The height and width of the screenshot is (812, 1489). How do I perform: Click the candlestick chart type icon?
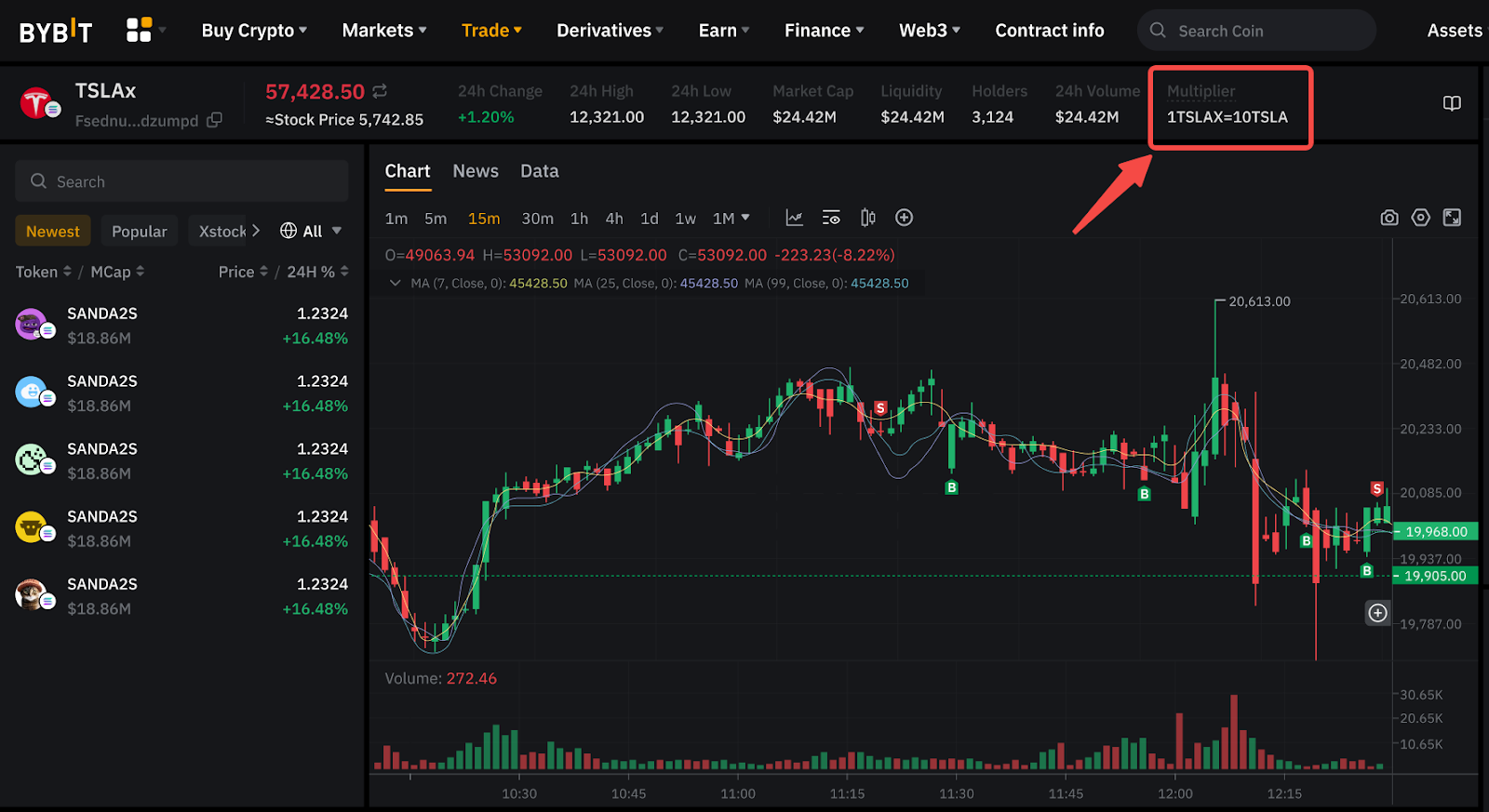[x=867, y=218]
